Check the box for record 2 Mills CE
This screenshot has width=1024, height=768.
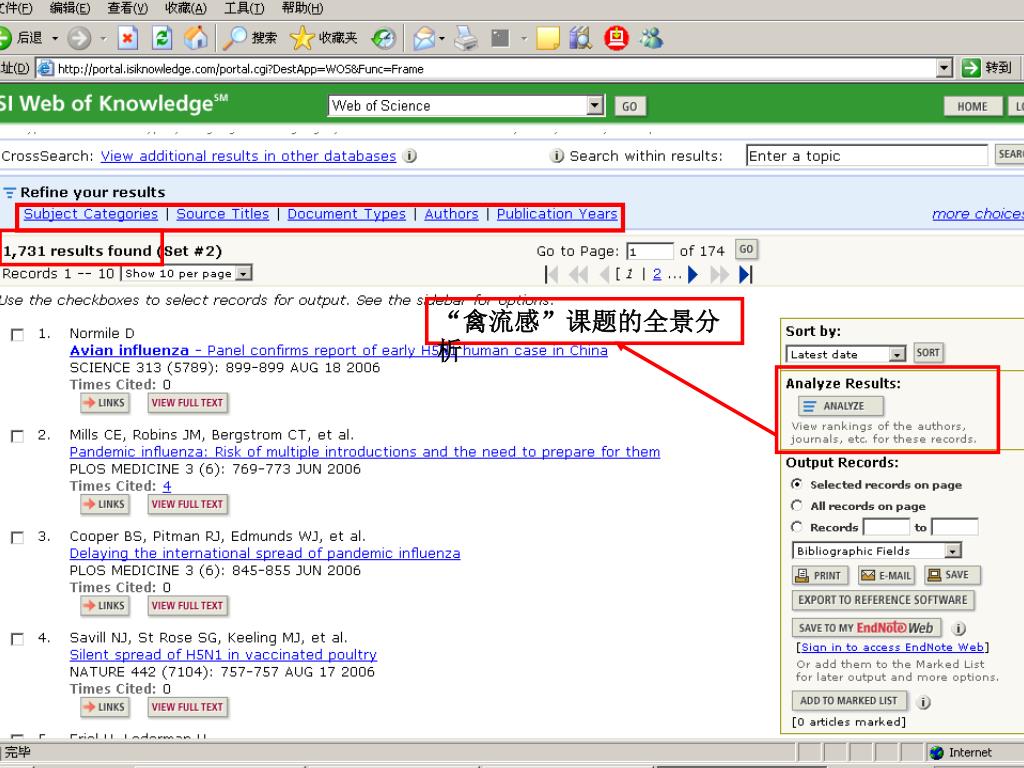[x=18, y=436]
